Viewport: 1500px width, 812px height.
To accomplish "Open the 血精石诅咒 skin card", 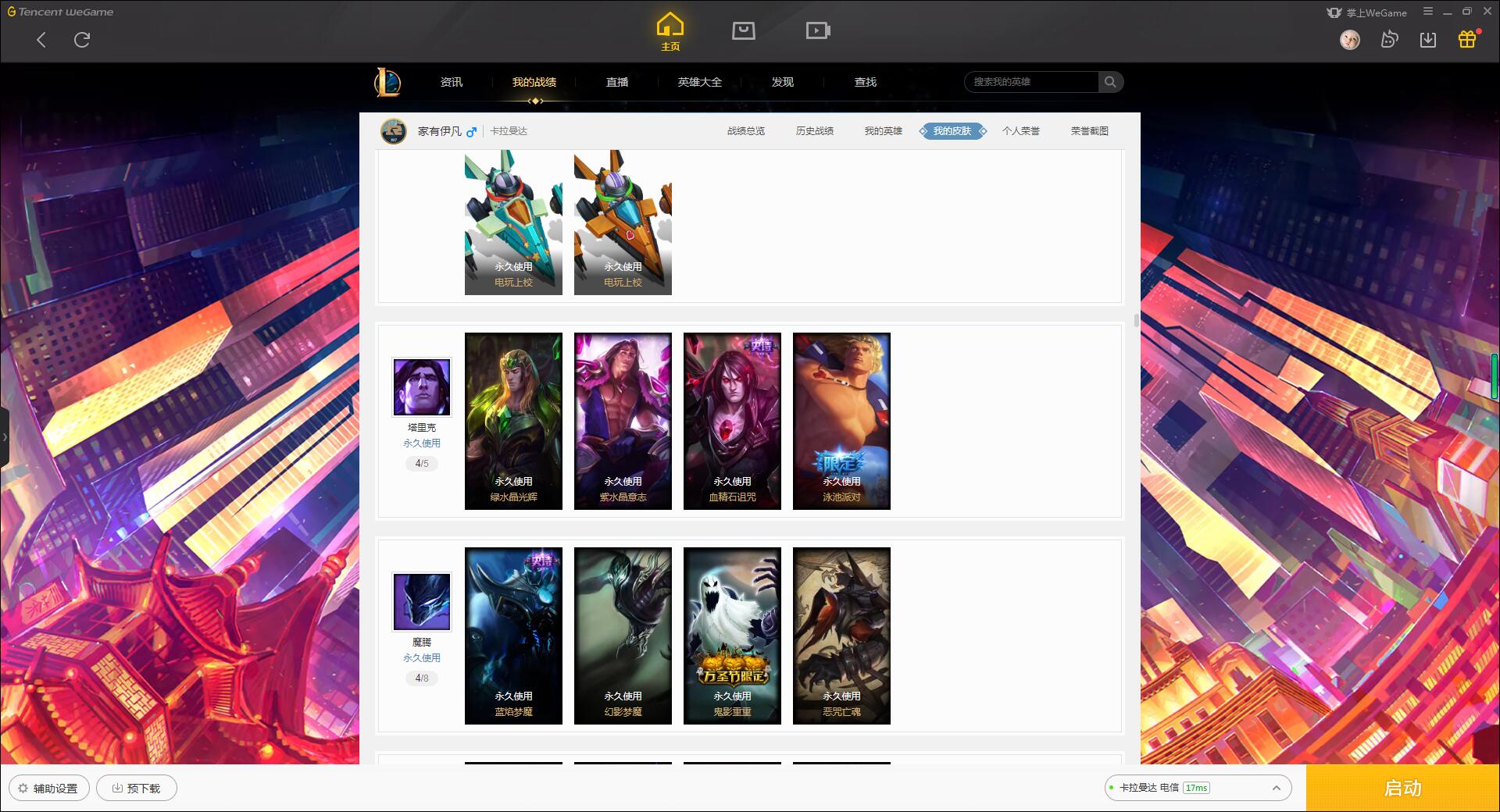I will (x=732, y=422).
